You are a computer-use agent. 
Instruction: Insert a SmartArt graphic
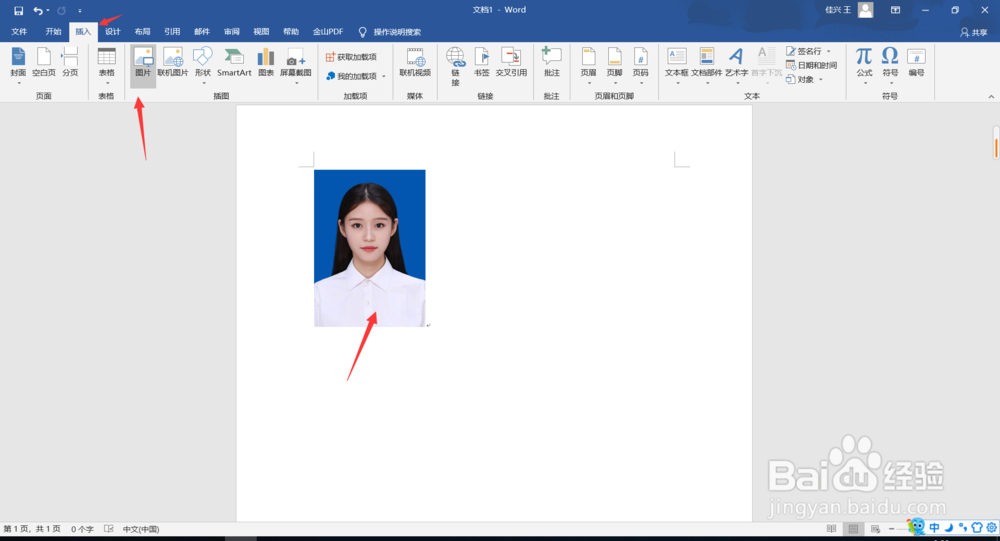coord(234,64)
